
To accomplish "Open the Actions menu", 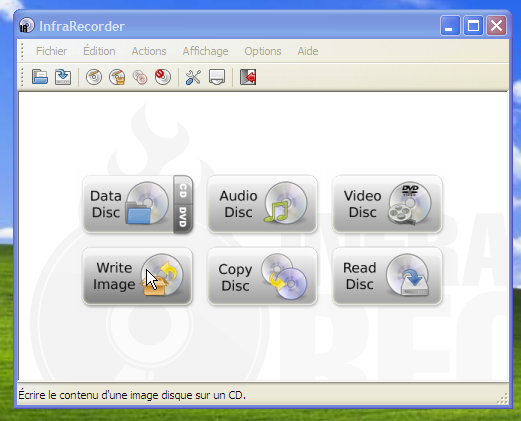I will pos(149,51).
